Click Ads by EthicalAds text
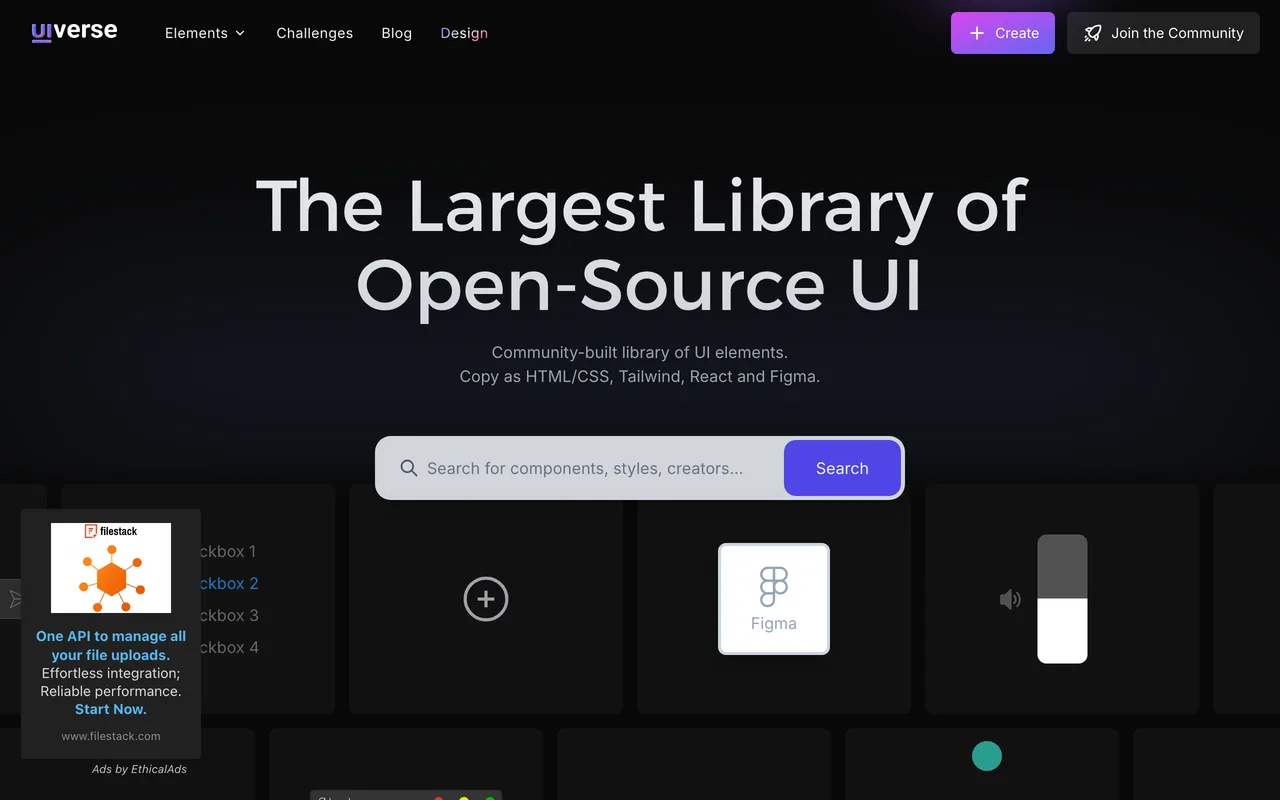Screen dimensions: 1280x800 pos(139,769)
